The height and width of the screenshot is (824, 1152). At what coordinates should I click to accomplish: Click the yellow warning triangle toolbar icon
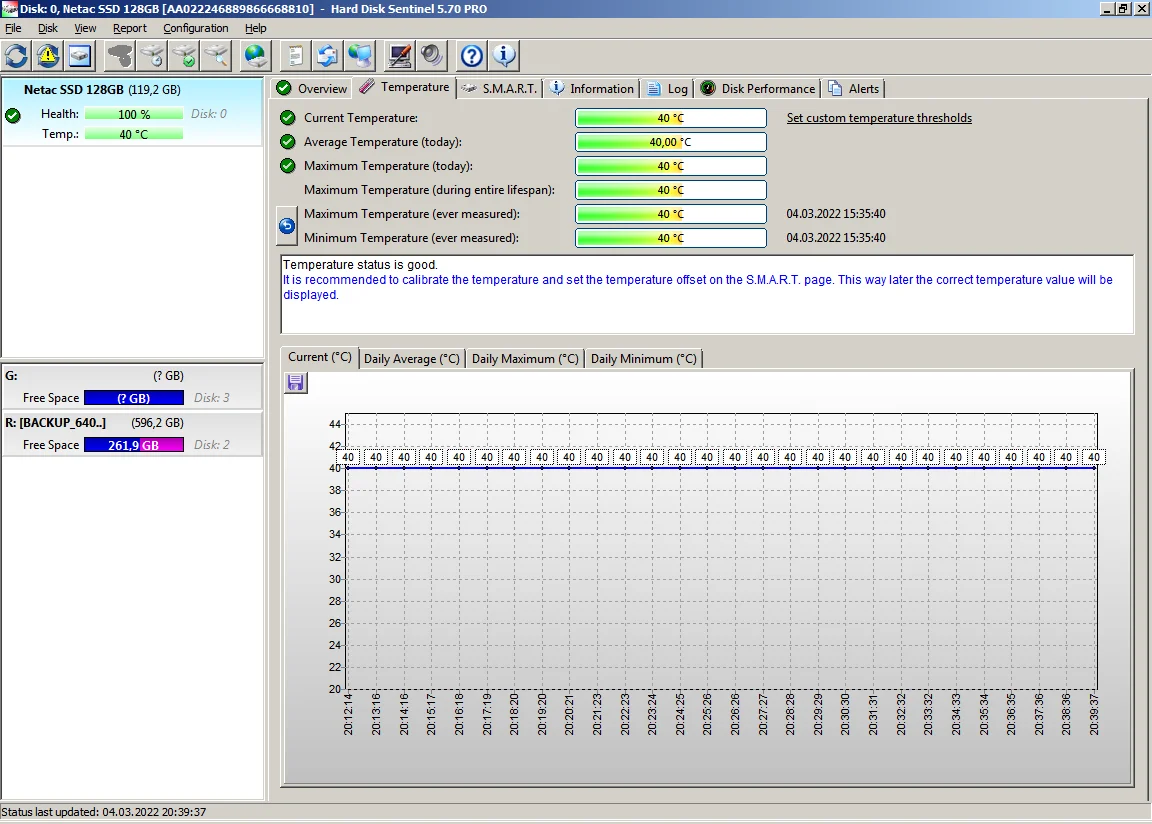pos(48,55)
